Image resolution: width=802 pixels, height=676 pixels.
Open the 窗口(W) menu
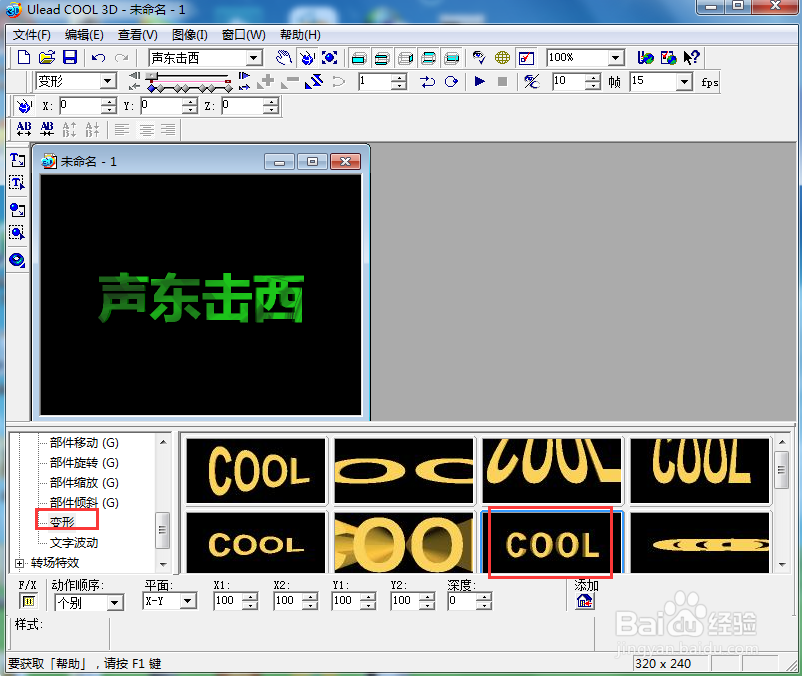click(243, 35)
